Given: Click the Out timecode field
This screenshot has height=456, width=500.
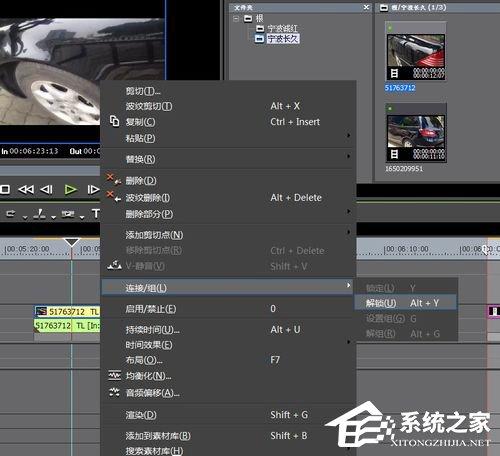Looking at the screenshot, I should 92,151.
